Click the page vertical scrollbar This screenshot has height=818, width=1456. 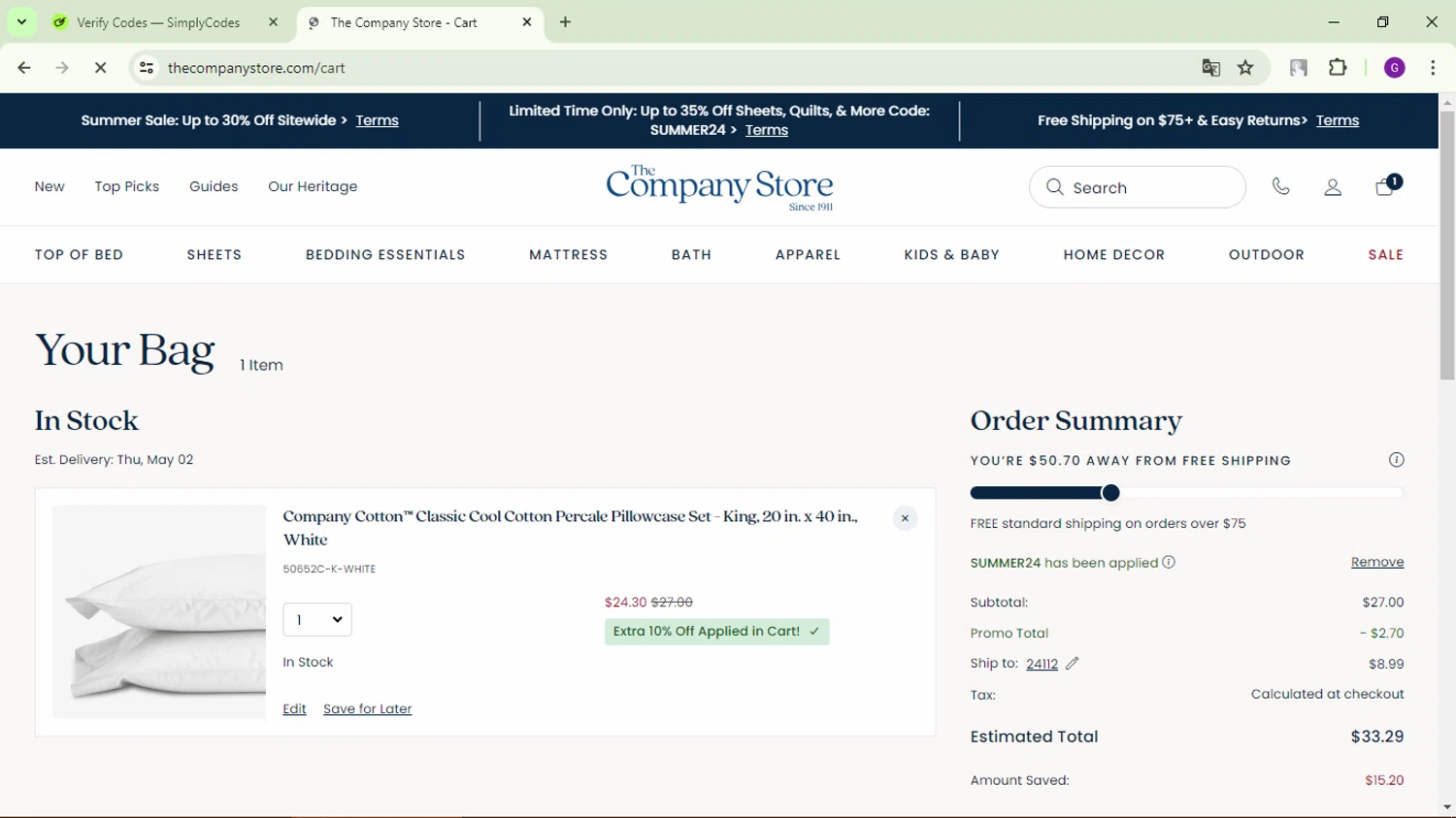(1447, 246)
